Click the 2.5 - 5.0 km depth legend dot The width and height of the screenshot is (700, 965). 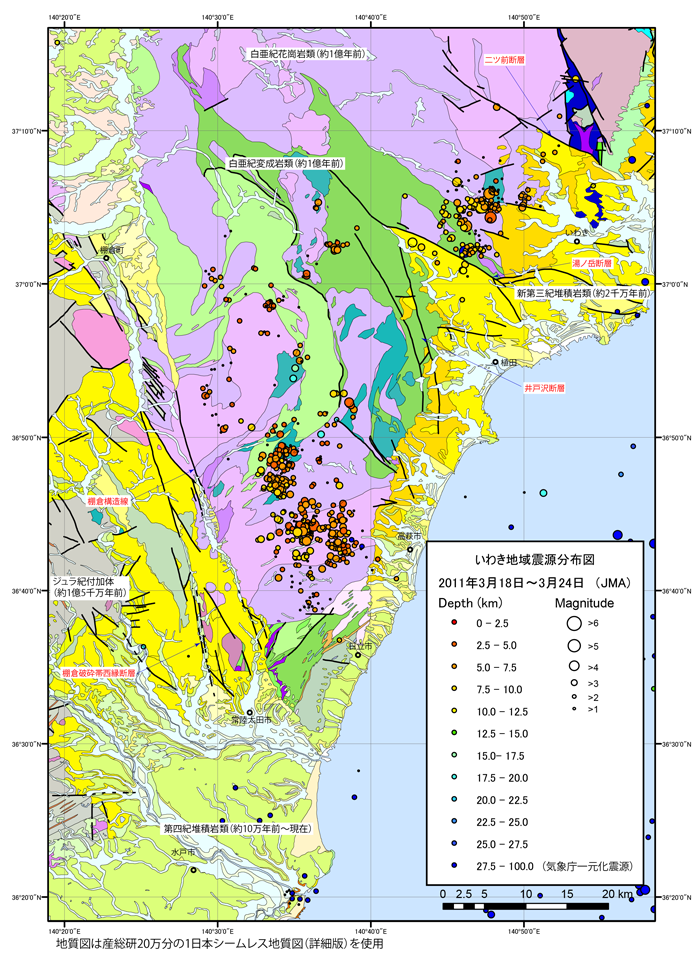(x=454, y=645)
